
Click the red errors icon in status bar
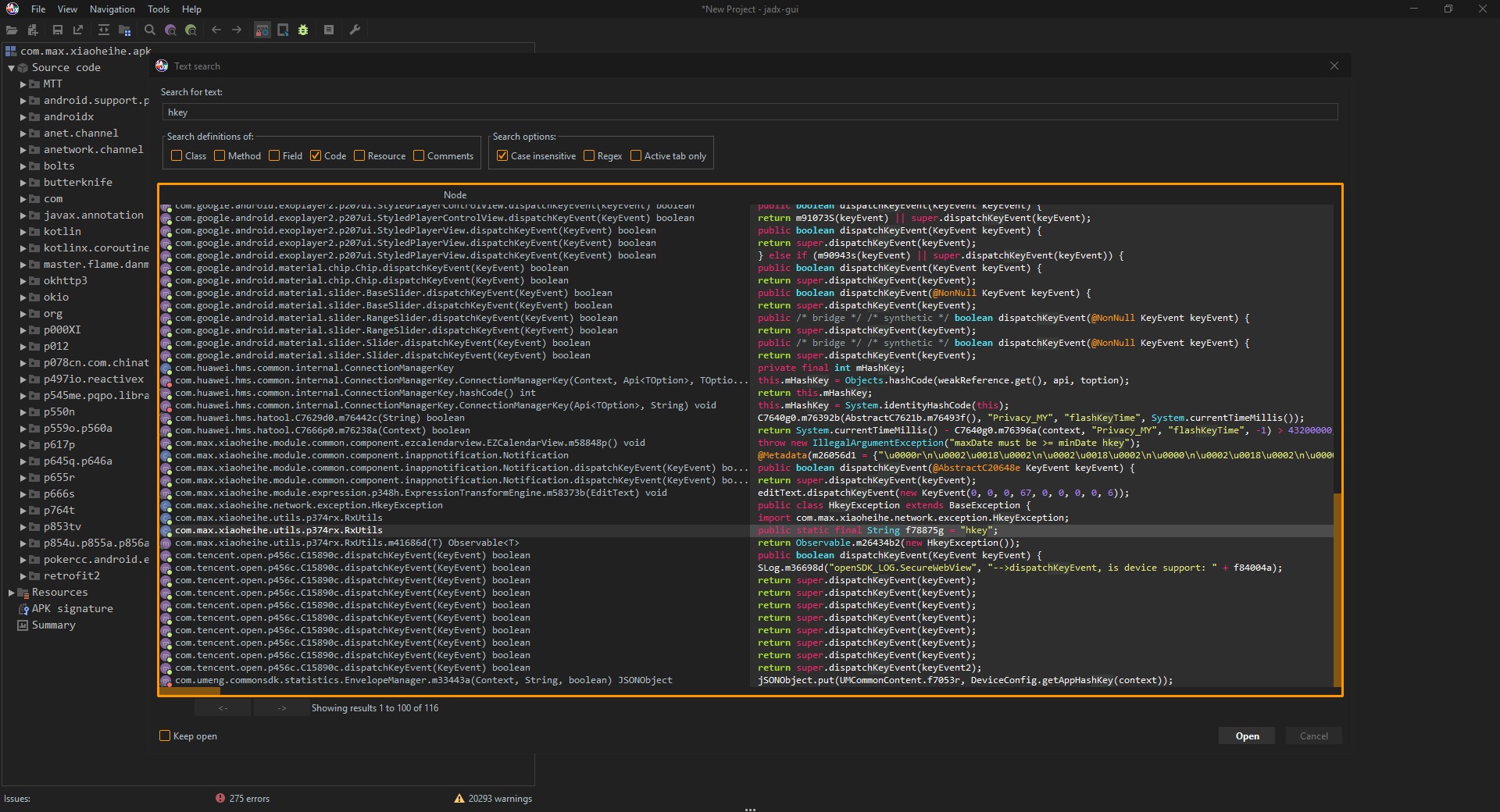click(220, 798)
